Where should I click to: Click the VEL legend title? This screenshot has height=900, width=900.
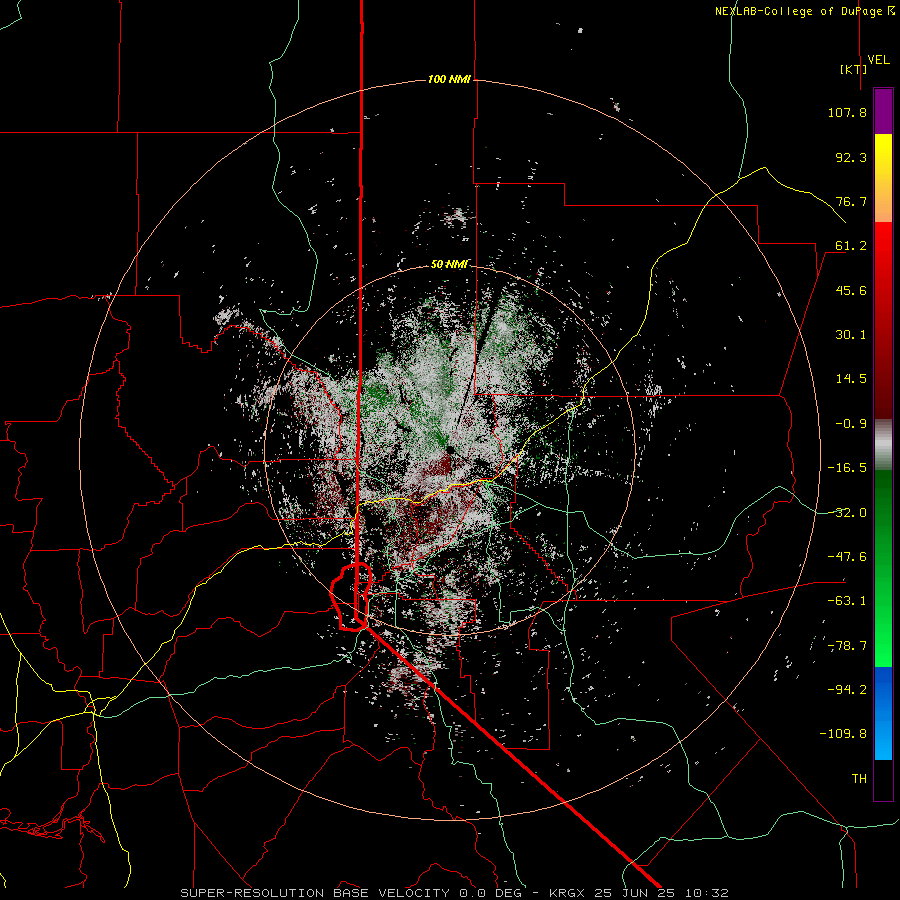(878, 60)
